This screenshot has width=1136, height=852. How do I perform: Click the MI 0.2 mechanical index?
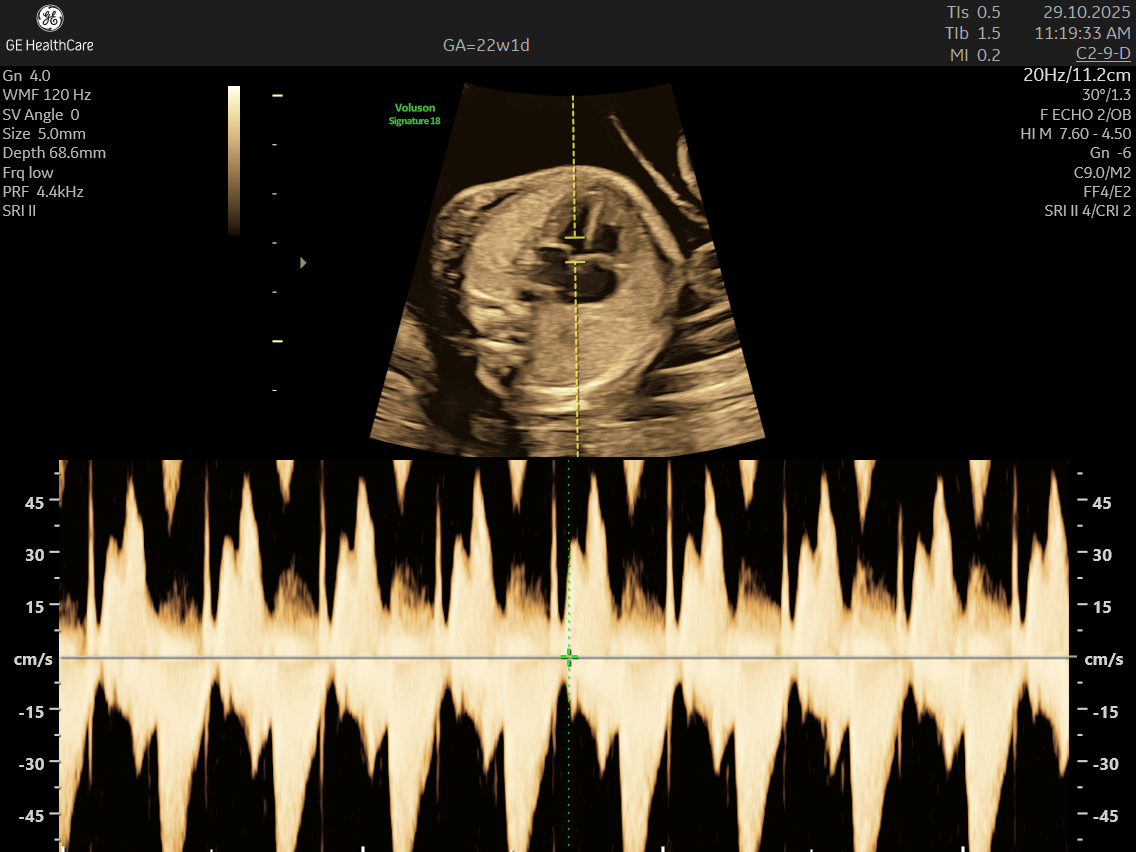[974, 56]
